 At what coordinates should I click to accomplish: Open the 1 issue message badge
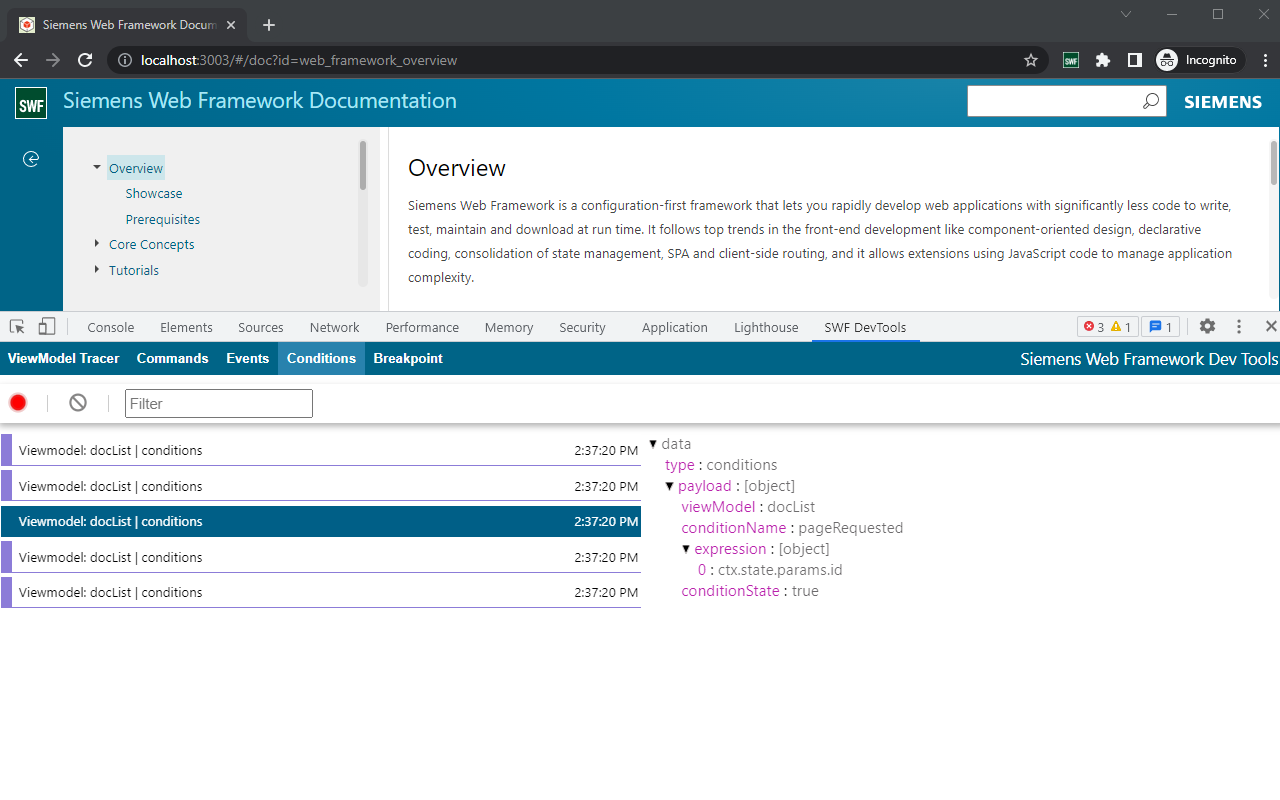(x=1161, y=327)
